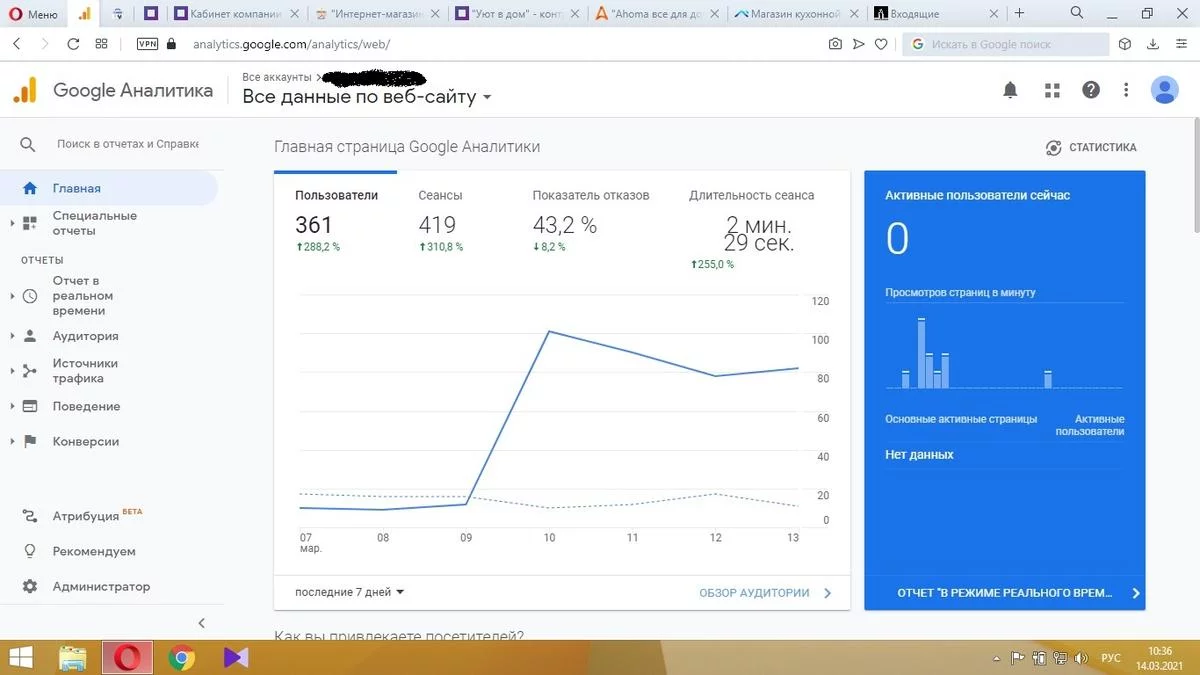1200x675 pixels.
Task: Click the Google Analytics logo
Action: point(25,90)
